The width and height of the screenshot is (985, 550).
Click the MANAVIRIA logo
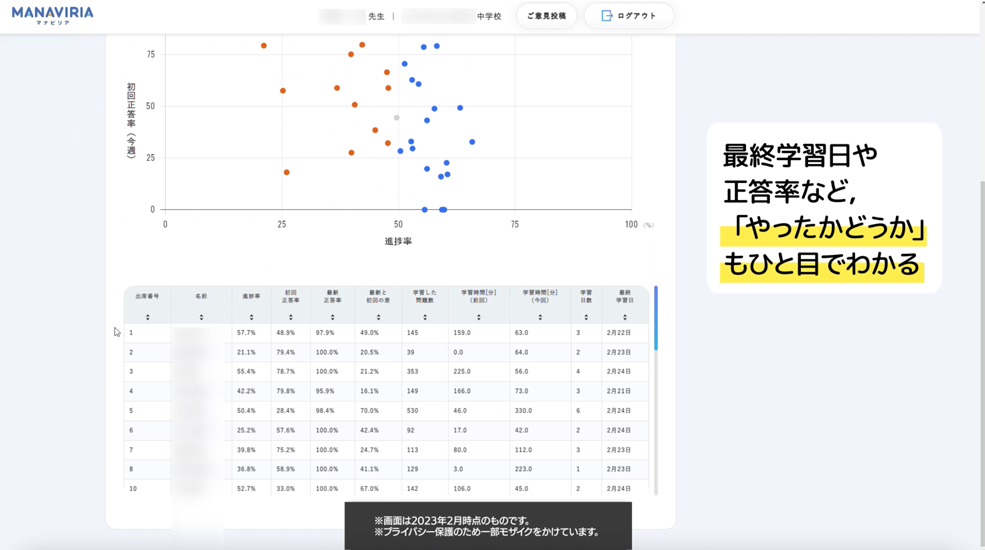[52, 15]
